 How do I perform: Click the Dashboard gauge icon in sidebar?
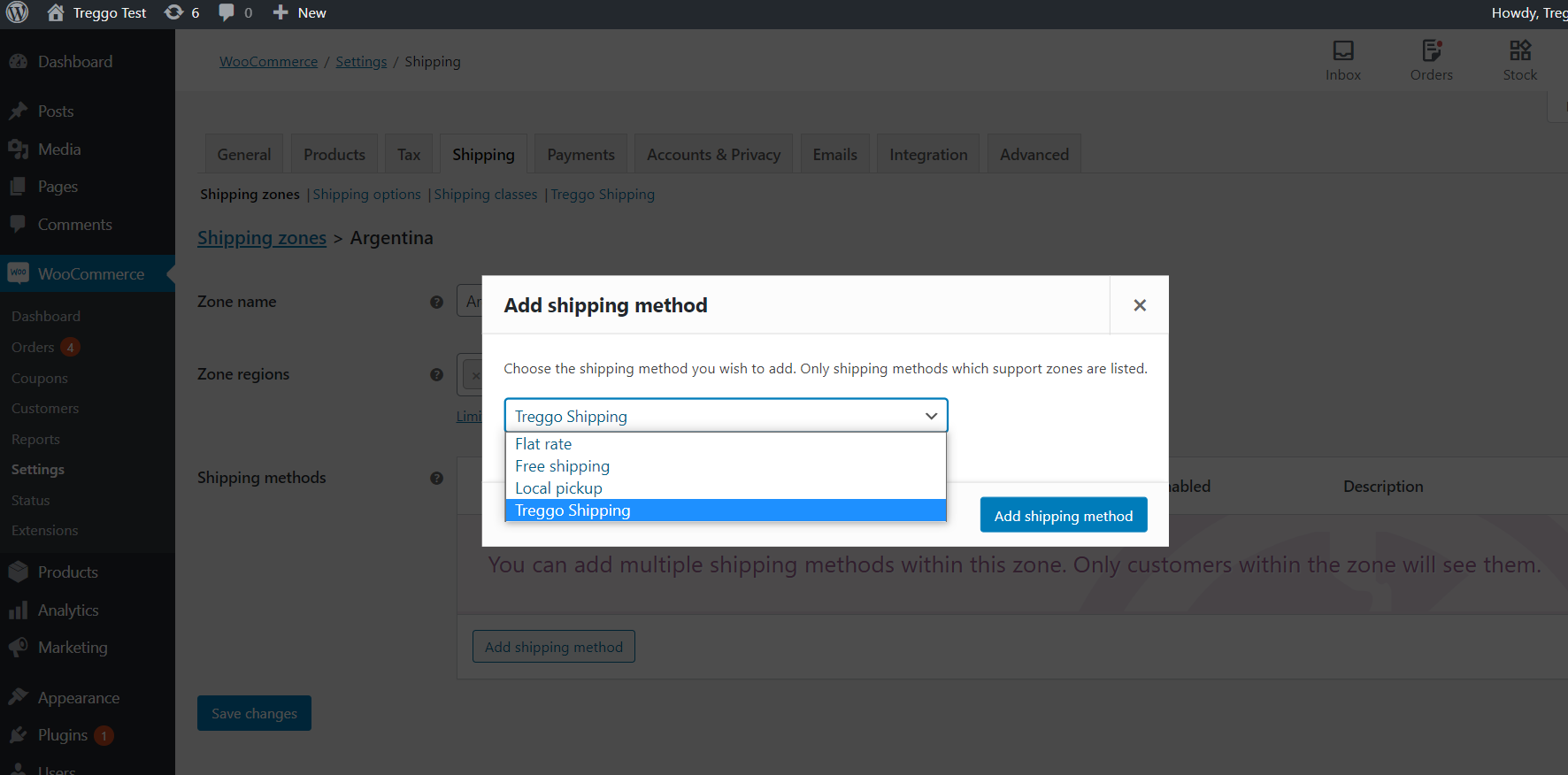tap(18, 61)
